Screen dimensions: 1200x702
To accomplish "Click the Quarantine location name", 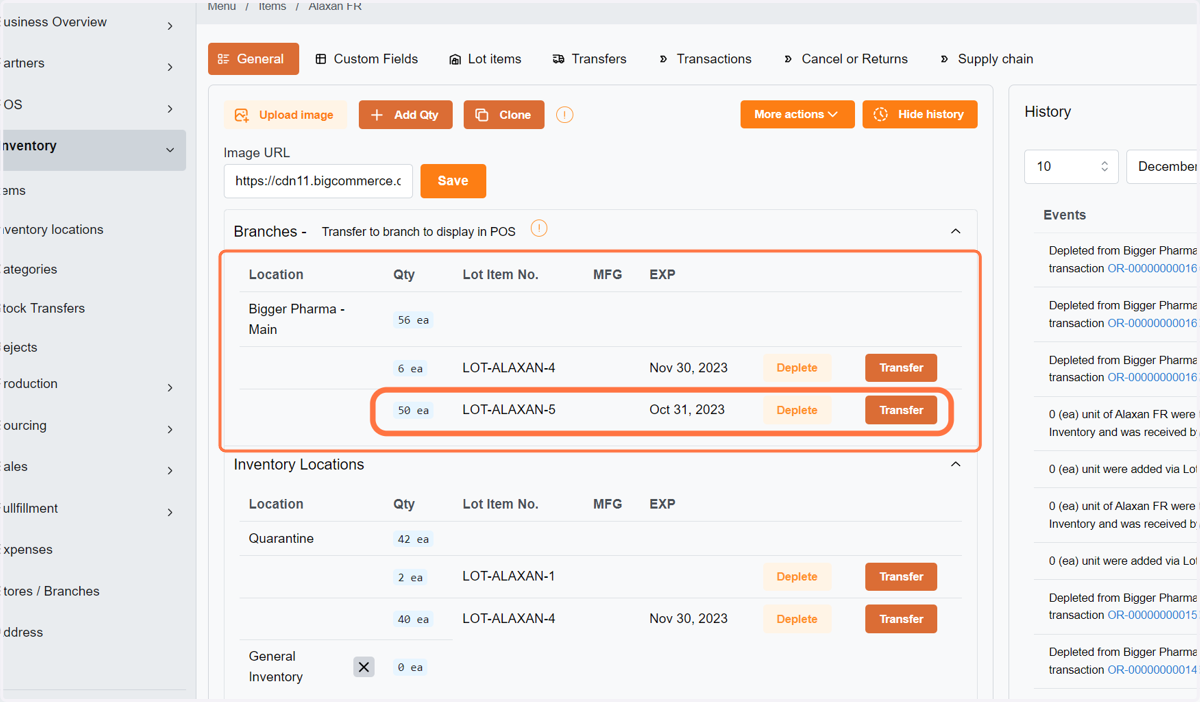I will point(281,538).
